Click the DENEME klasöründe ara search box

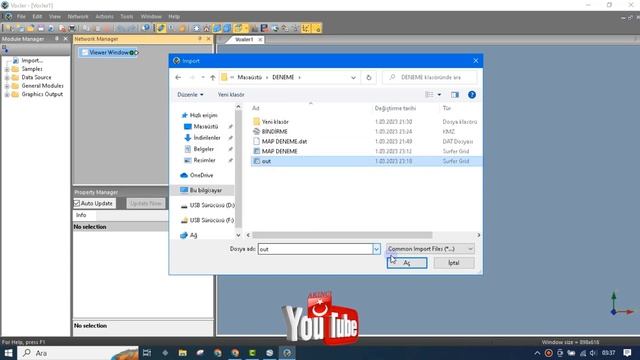[x=430, y=77]
